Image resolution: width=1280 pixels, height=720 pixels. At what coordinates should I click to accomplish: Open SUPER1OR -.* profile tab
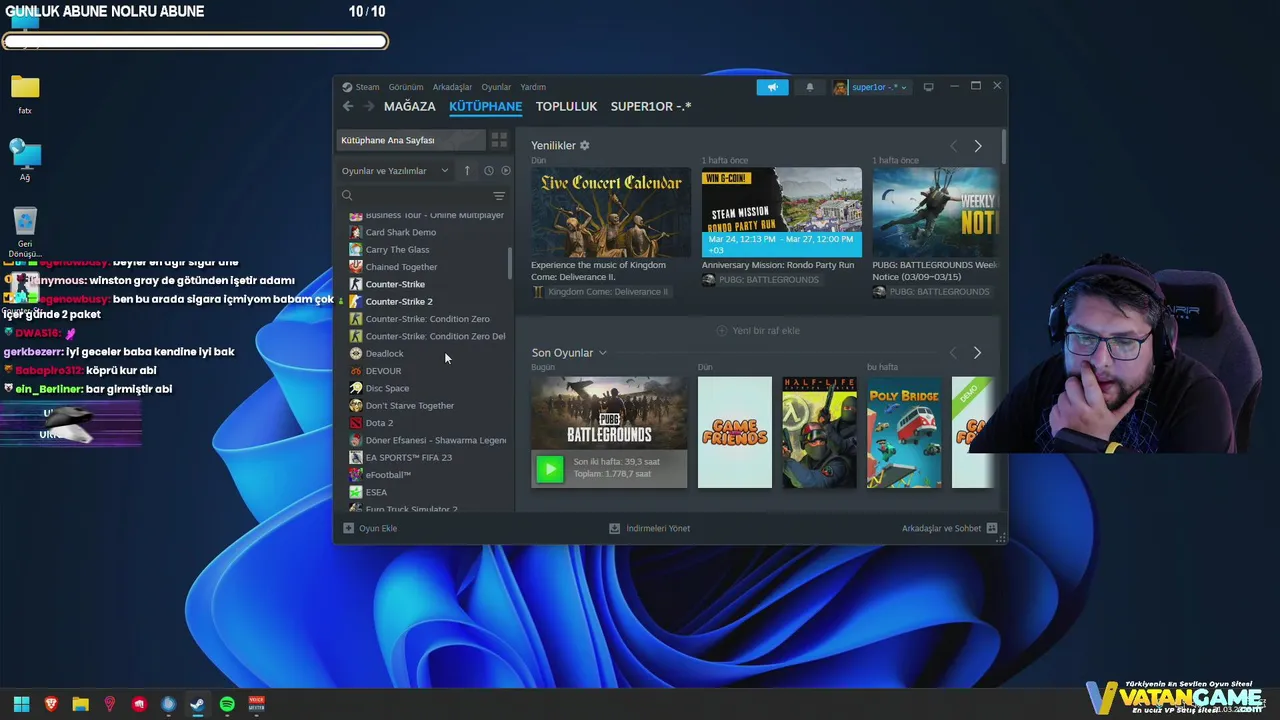coord(651,106)
